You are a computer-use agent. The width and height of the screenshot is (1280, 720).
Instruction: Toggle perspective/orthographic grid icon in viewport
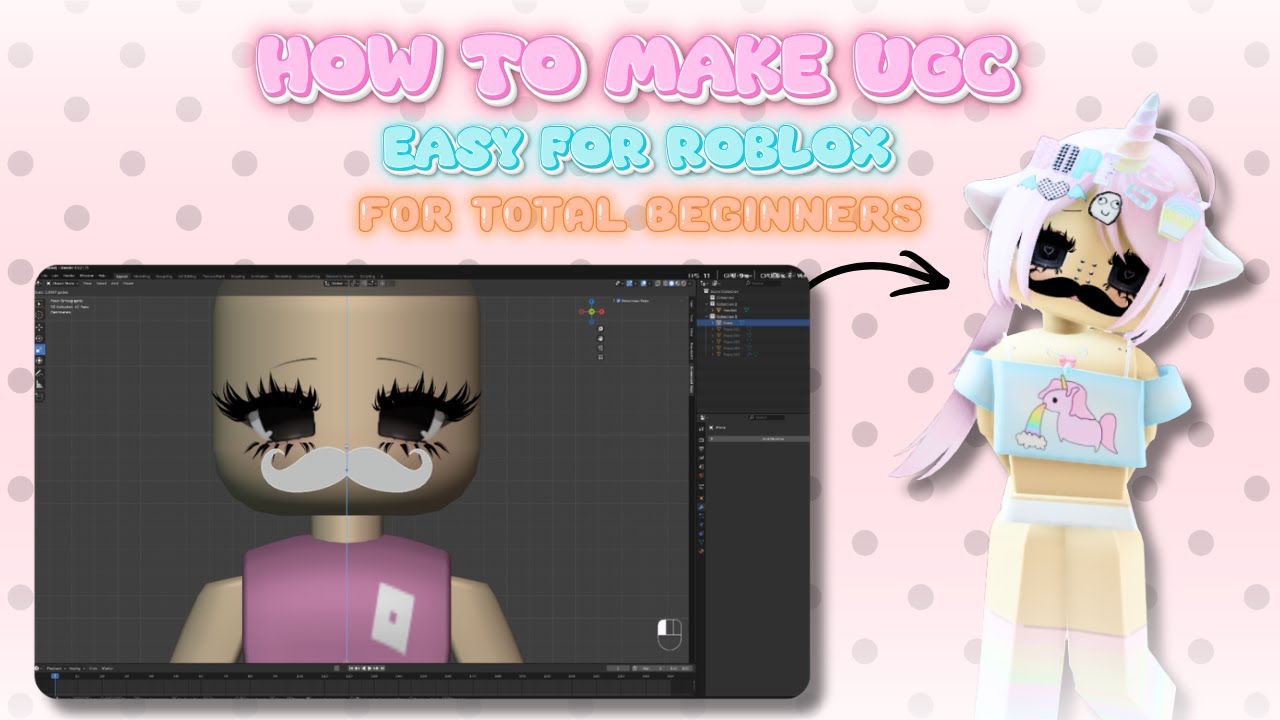tap(600, 357)
